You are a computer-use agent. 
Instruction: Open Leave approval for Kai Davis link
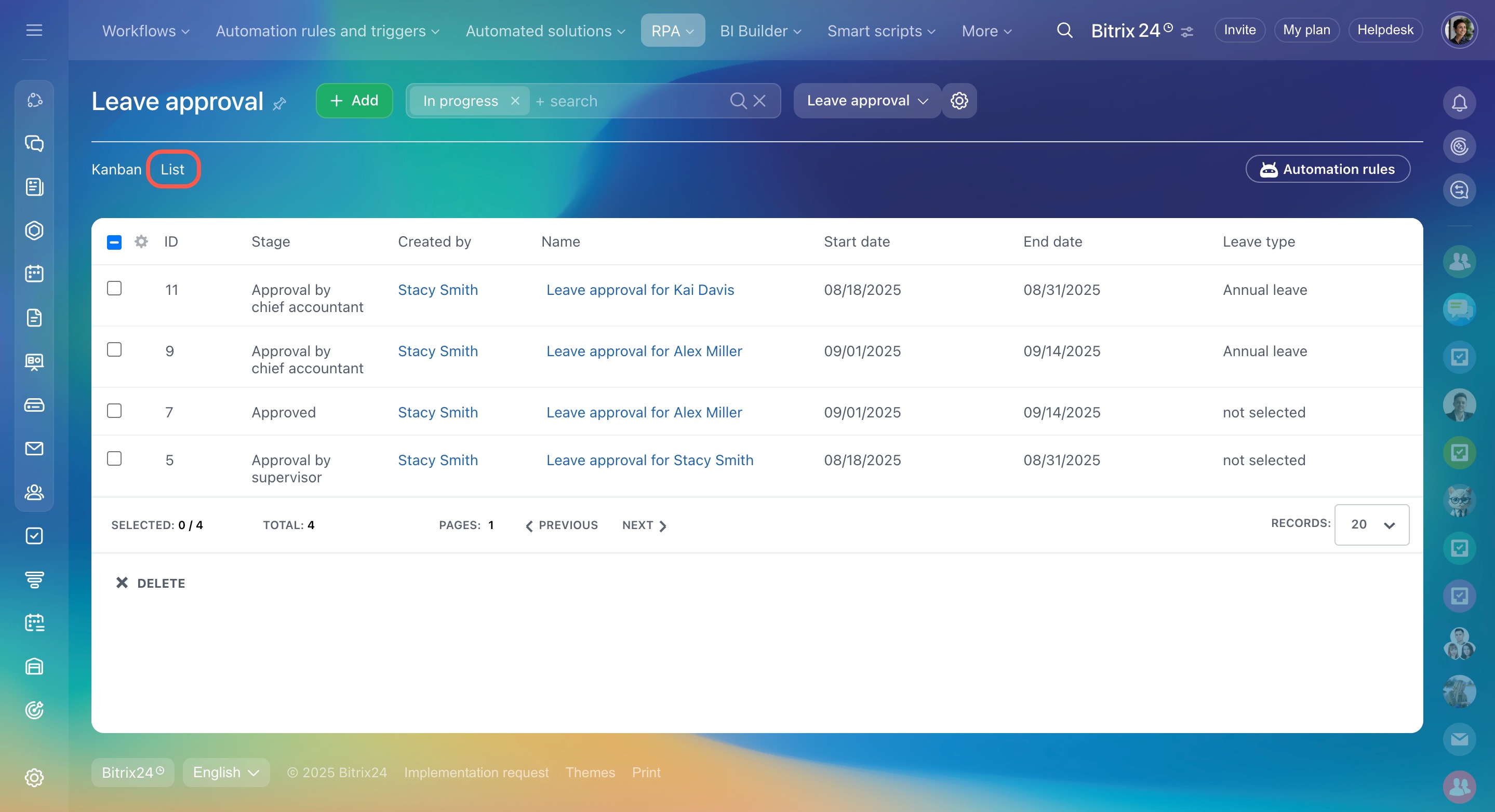click(639, 290)
